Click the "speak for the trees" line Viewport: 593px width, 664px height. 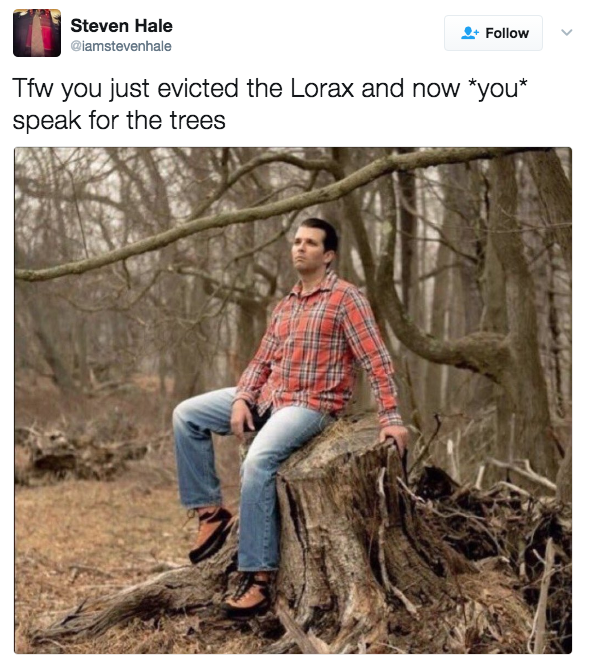(x=119, y=120)
